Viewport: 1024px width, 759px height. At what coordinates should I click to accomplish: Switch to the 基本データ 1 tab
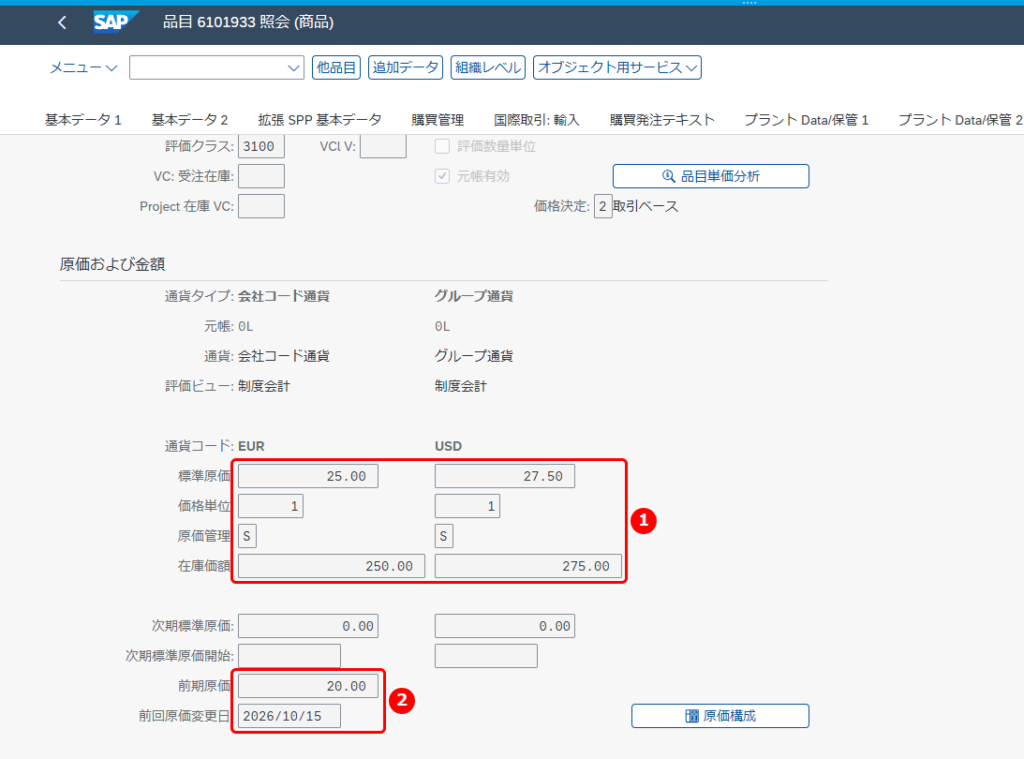point(83,120)
